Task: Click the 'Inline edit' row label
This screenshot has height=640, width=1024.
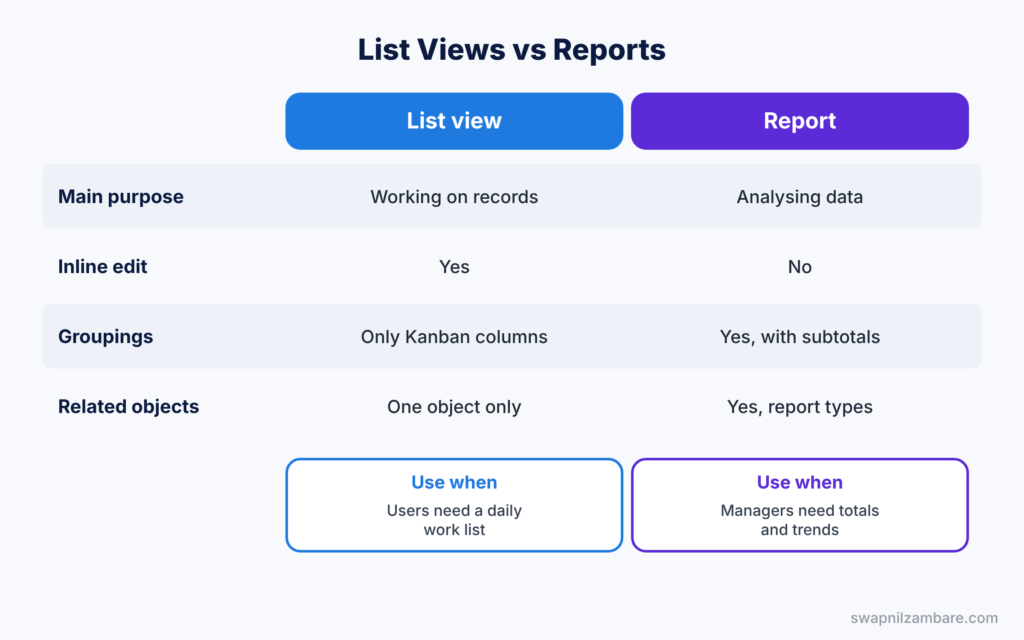Action: [103, 266]
